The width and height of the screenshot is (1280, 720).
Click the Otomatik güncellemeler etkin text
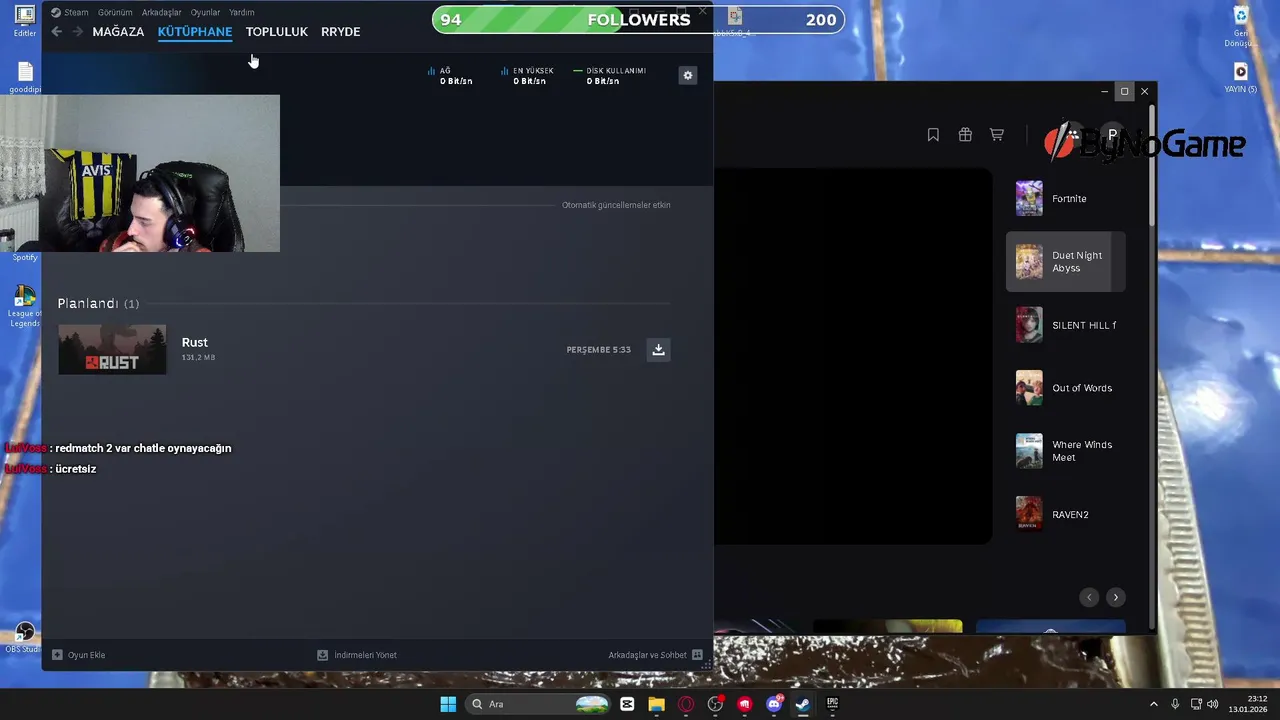(x=616, y=205)
